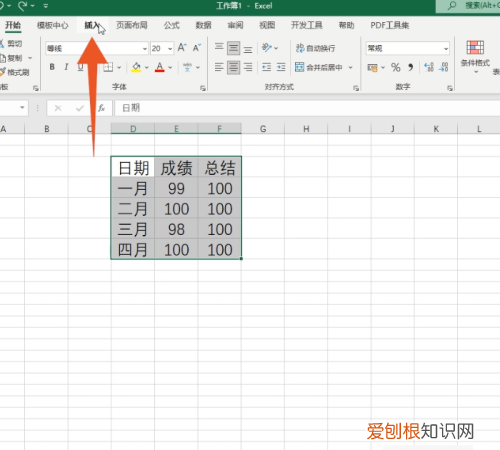500x450 pixels.
Task: Click the 剪切 cut button
Action: pyautogui.click(x=11, y=44)
